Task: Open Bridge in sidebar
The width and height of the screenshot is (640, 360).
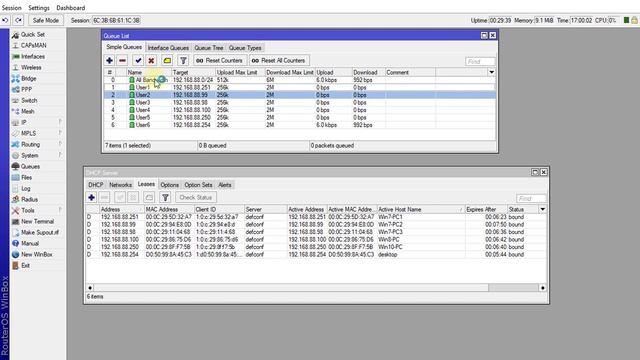Action: click(x=29, y=79)
